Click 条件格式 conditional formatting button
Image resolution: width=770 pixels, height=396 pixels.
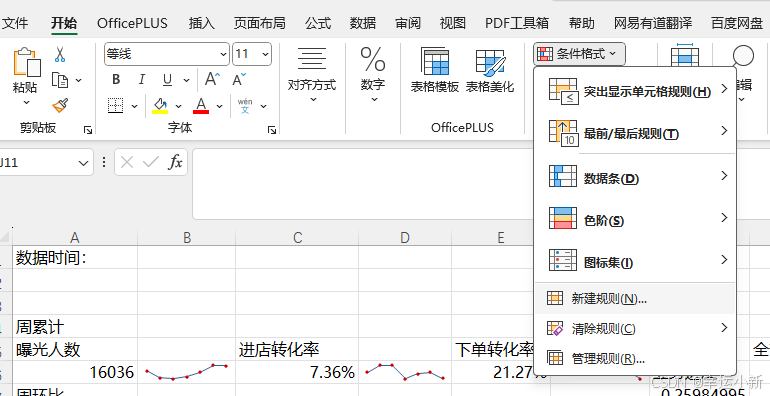[579, 54]
